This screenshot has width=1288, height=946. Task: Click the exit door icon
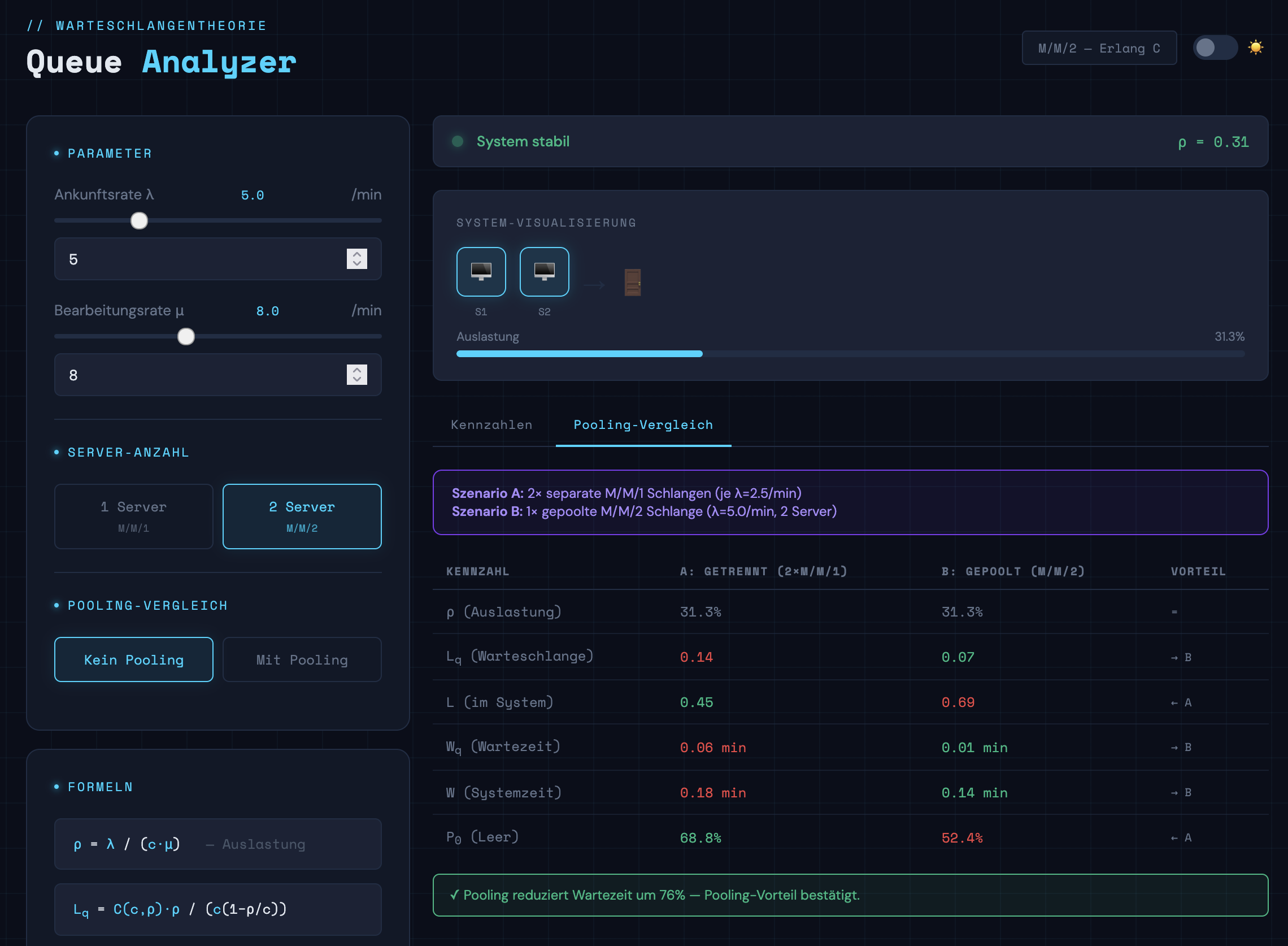click(632, 283)
